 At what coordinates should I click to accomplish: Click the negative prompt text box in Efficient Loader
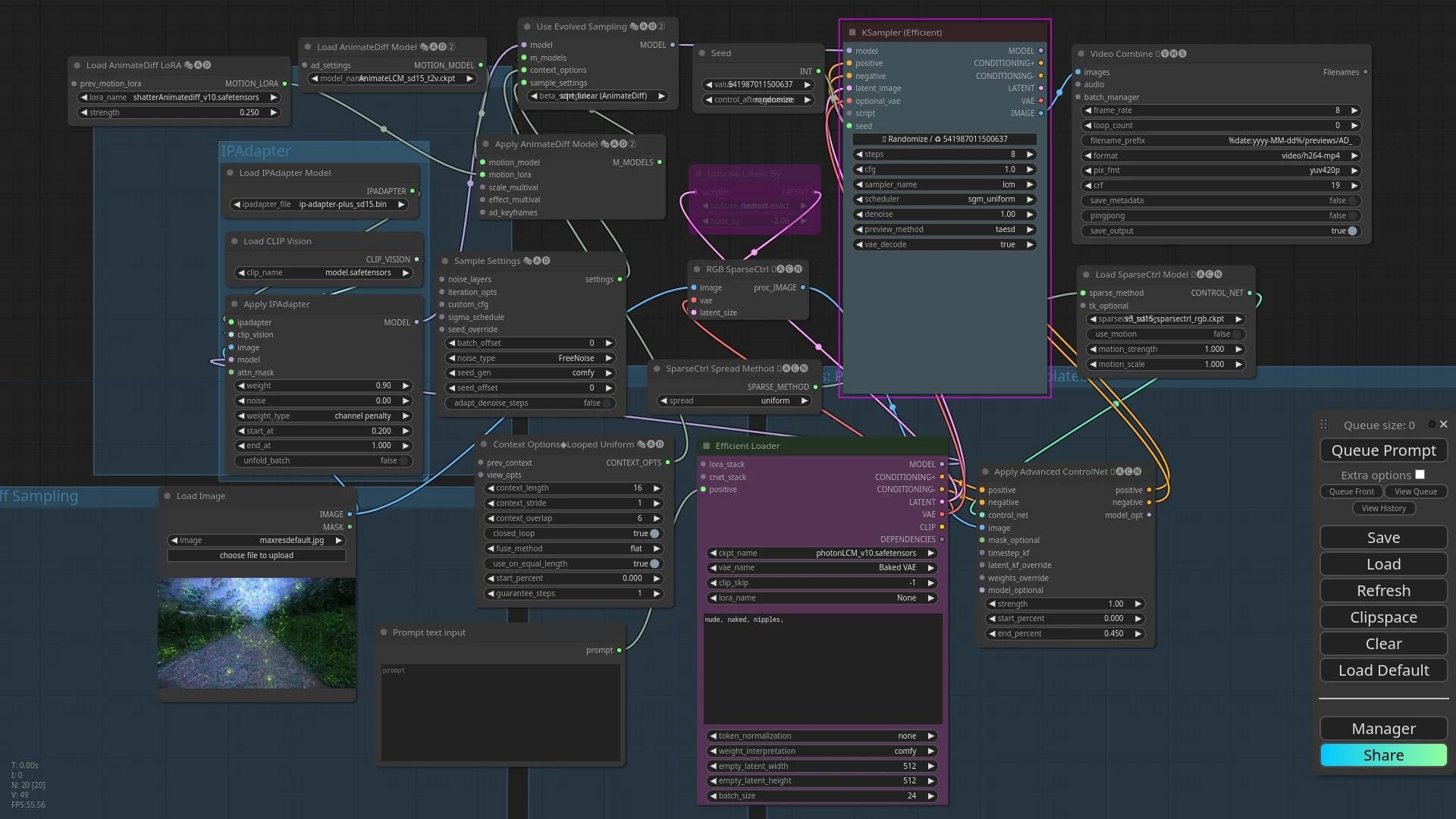823,669
